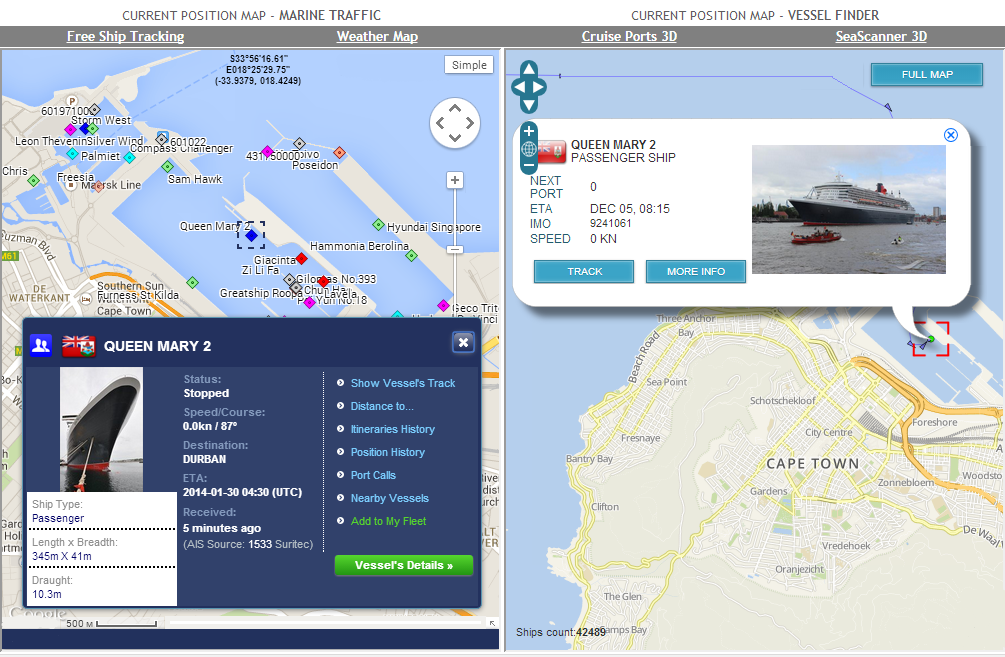Select the Silver Wind green ship marker
This screenshot has width=1005, height=657.
[93, 129]
